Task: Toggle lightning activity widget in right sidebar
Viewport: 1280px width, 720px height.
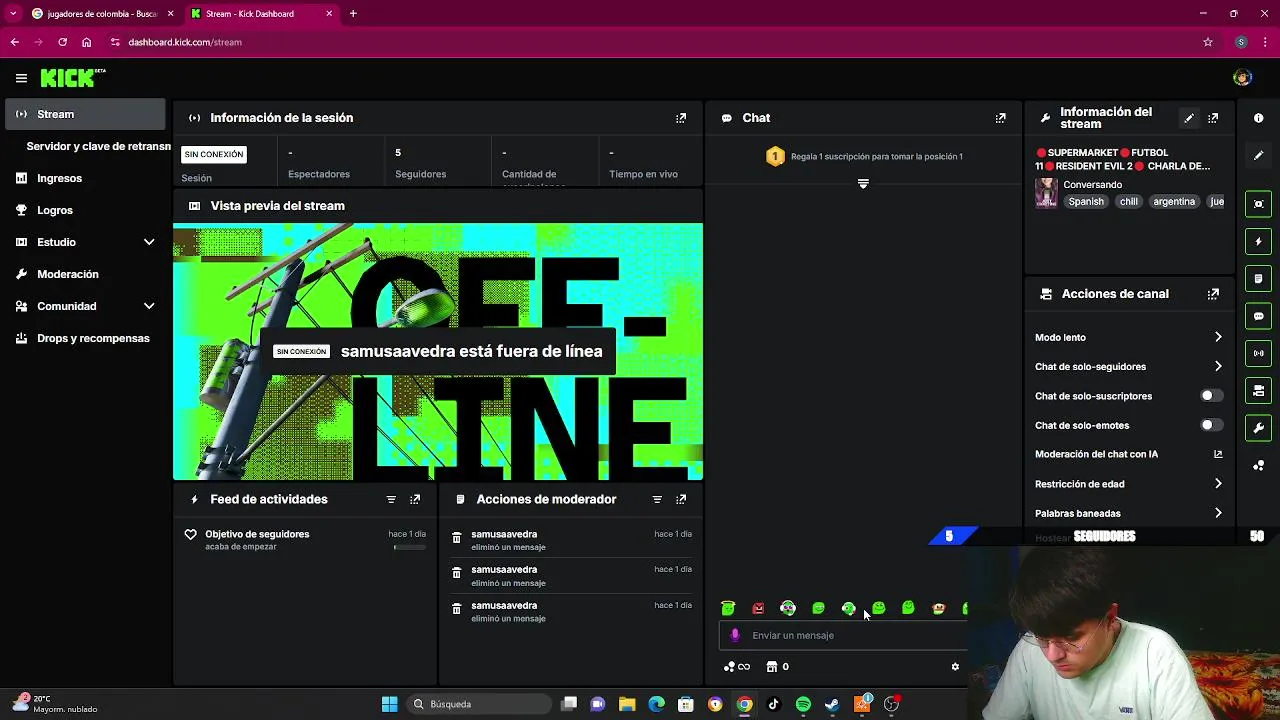Action: click(1258, 241)
